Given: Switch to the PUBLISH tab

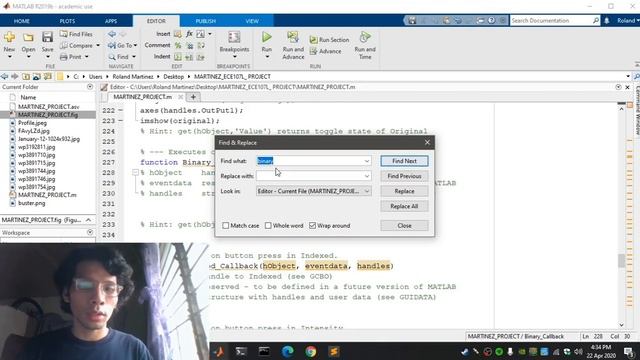Looking at the screenshot, I should click(x=205, y=21).
